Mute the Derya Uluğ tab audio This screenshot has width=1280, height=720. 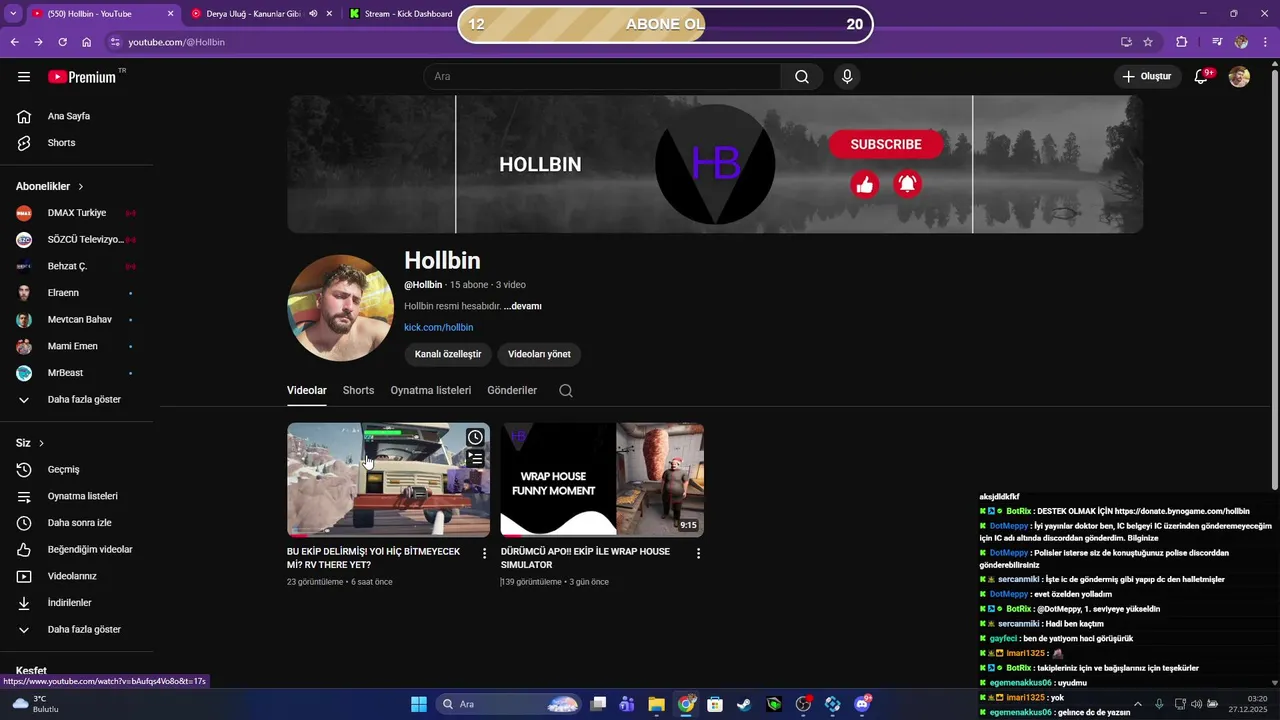click(x=313, y=14)
